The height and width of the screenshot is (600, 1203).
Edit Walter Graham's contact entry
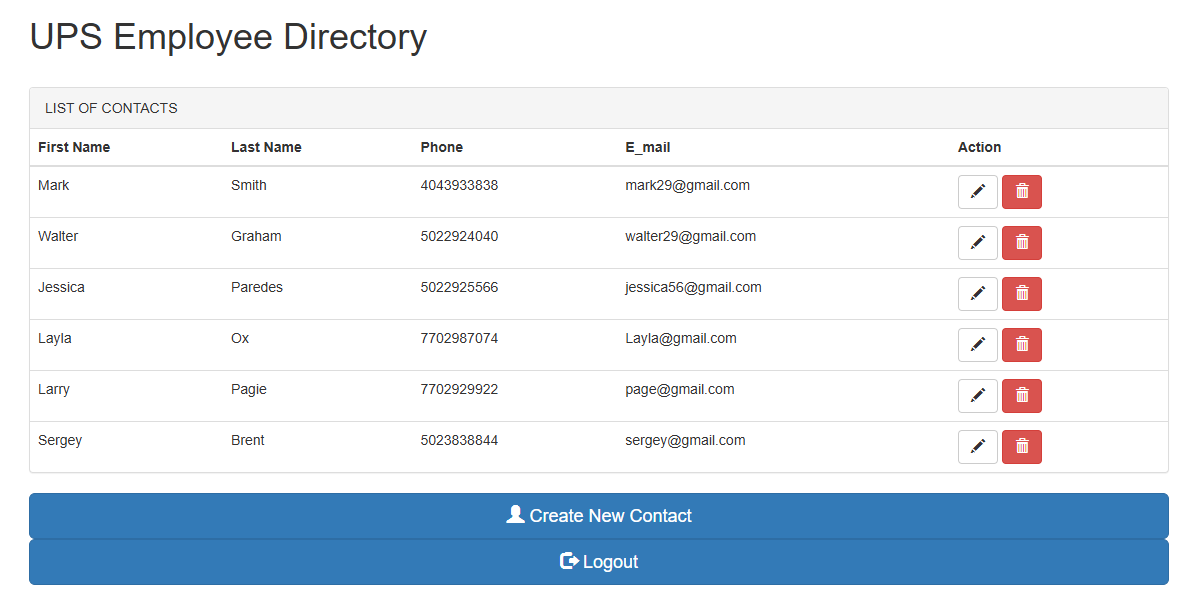(977, 243)
